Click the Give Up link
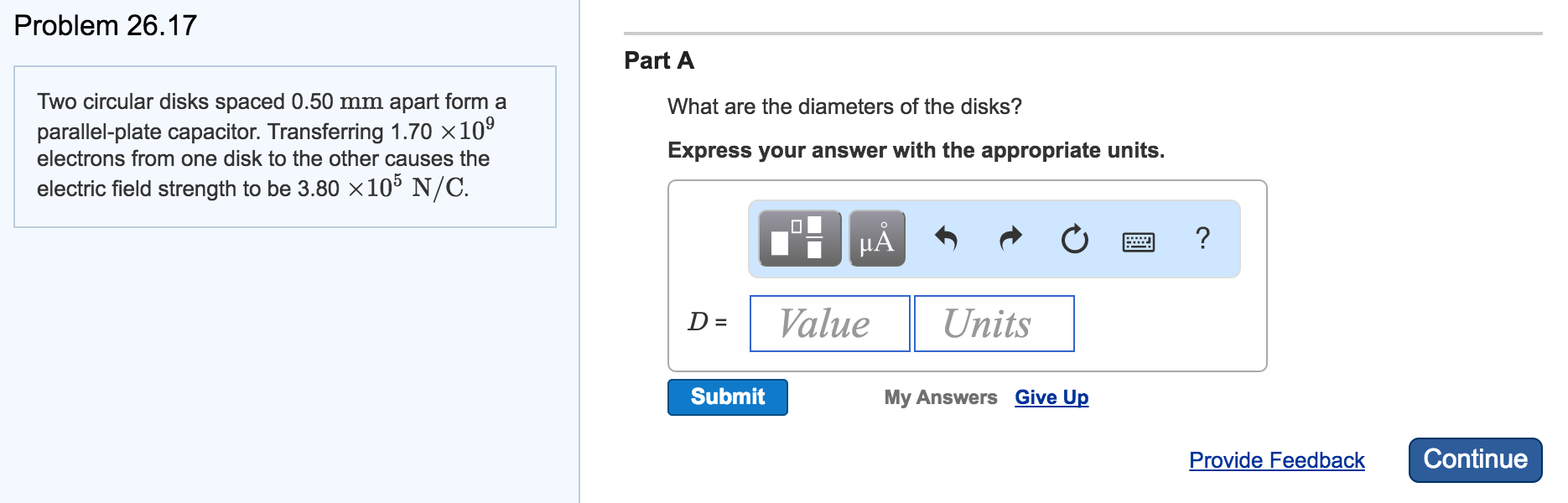The image size is (1568, 503). click(1051, 397)
